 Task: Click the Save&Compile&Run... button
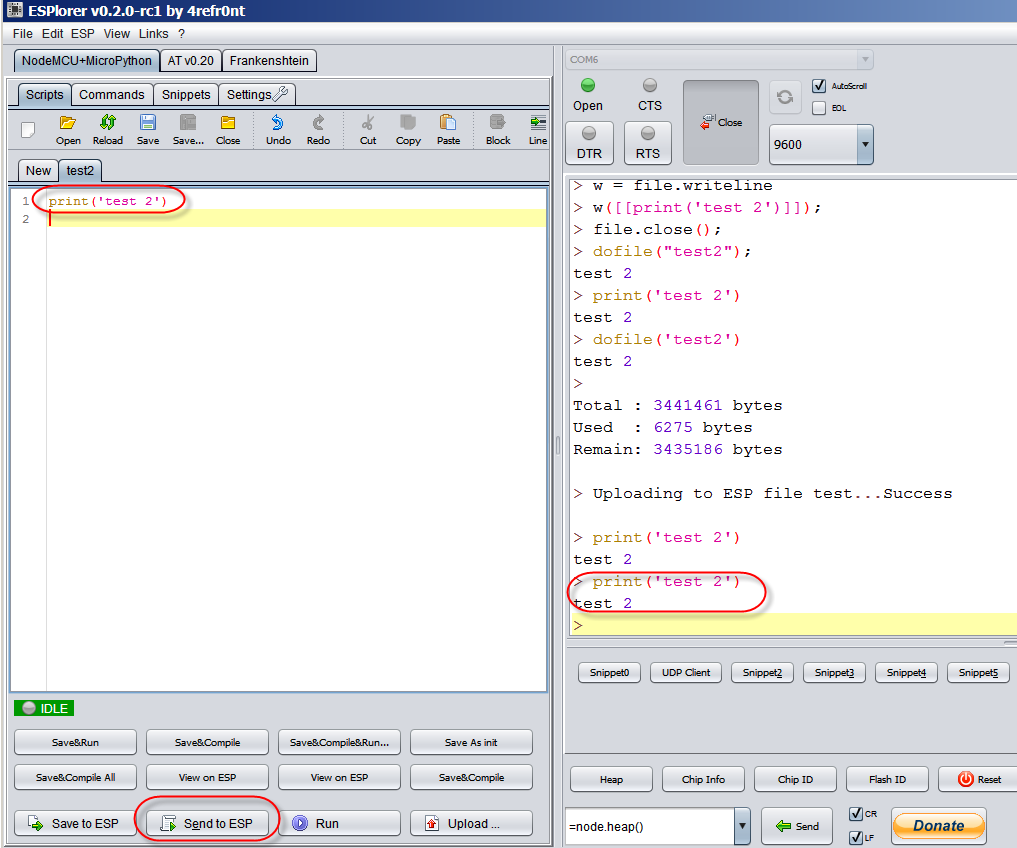339,742
